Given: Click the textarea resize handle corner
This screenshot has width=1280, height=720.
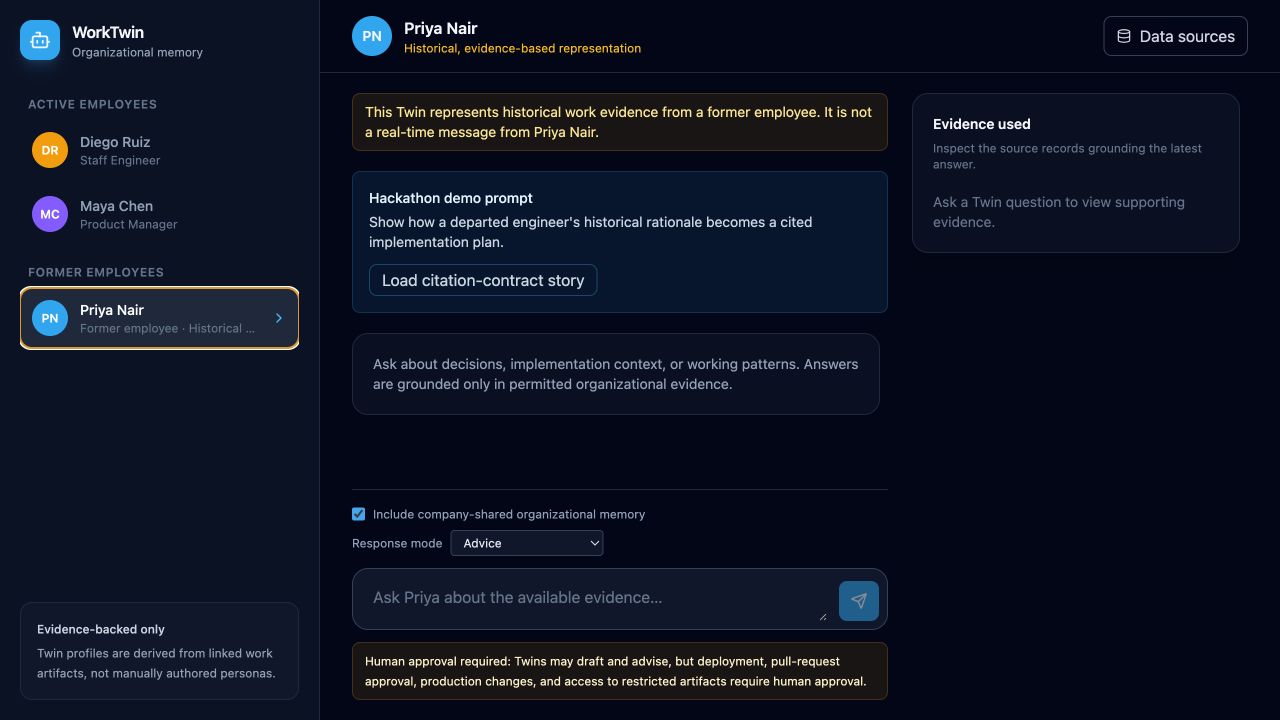Looking at the screenshot, I should point(823,616).
